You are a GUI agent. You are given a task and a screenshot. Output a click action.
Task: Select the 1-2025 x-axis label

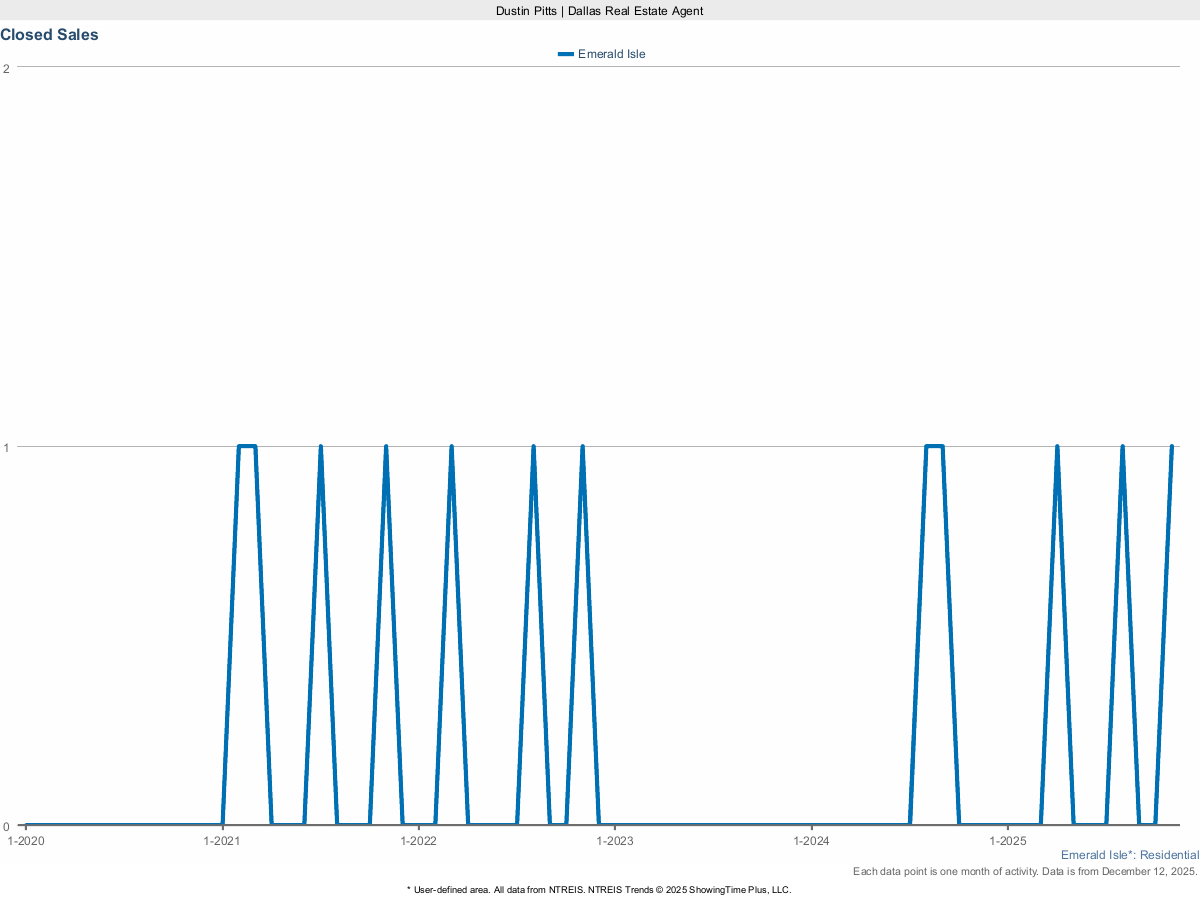coord(1008,841)
